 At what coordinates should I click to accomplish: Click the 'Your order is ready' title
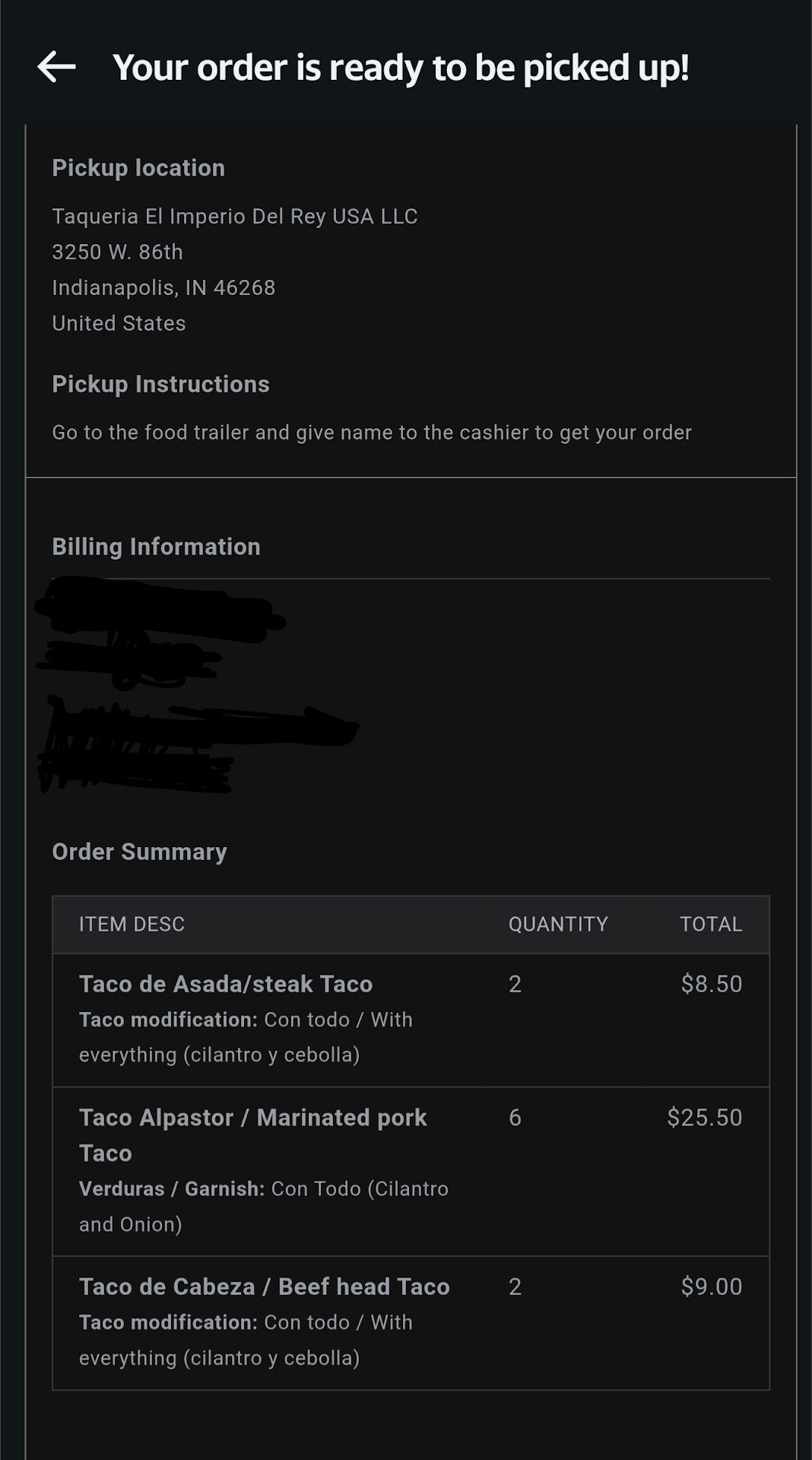coord(401,67)
